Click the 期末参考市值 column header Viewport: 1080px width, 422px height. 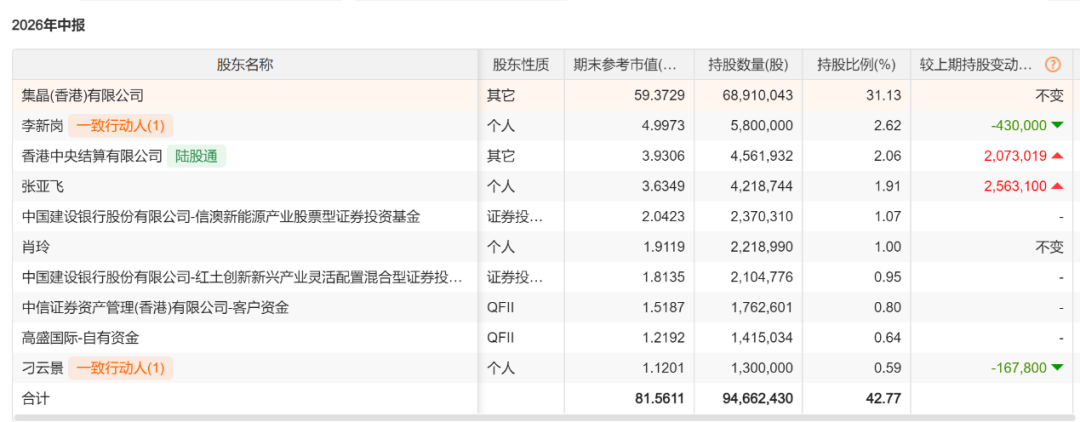click(625, 65)
